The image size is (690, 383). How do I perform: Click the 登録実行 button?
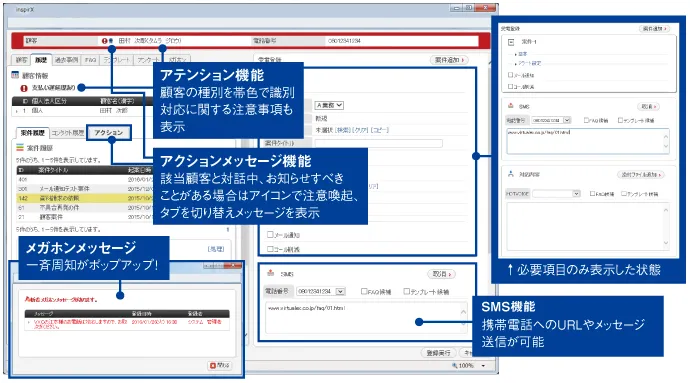click(x=439, y=353)
